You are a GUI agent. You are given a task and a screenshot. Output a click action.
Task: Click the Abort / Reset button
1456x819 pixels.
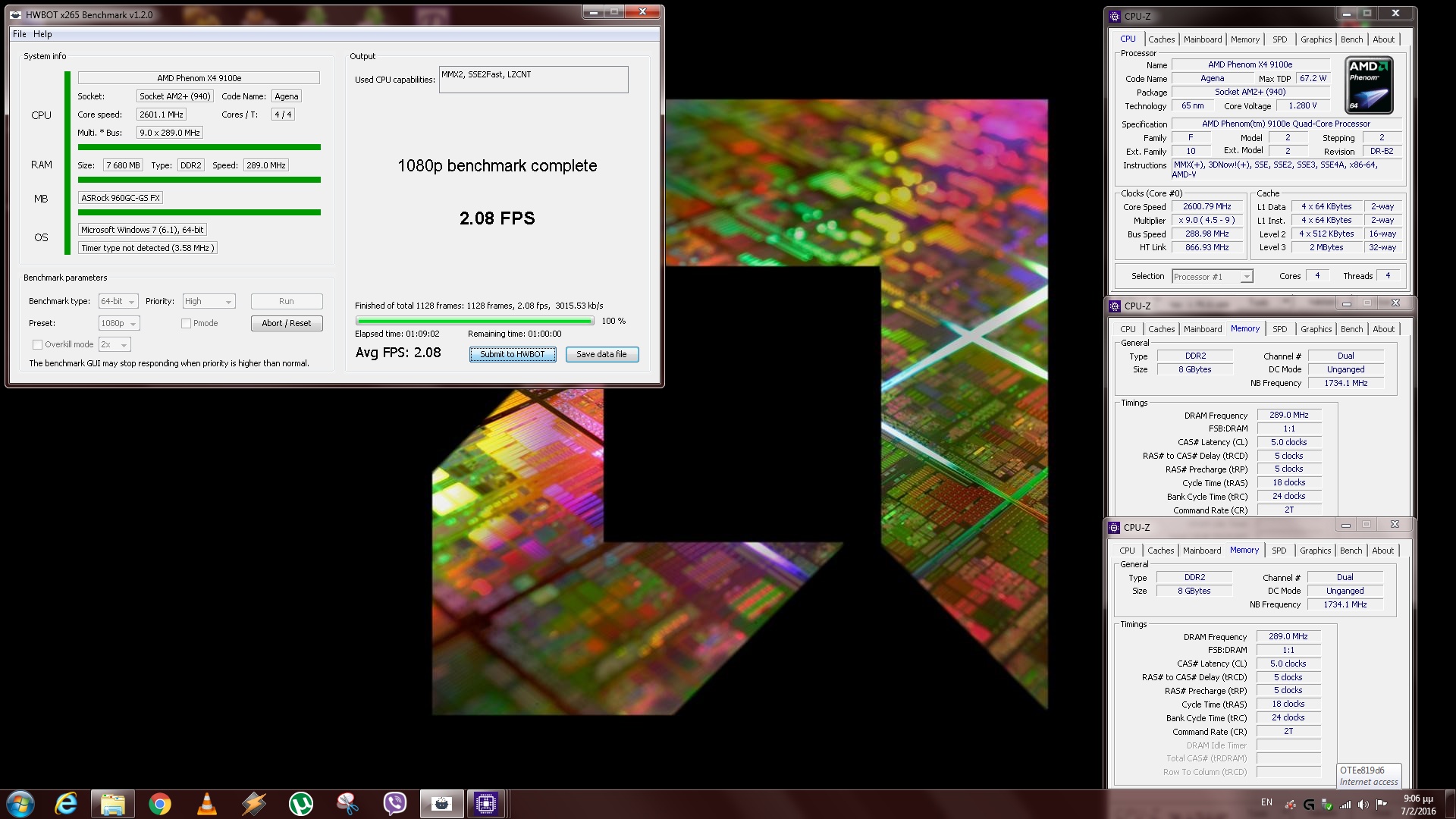[x=287, y=323]
